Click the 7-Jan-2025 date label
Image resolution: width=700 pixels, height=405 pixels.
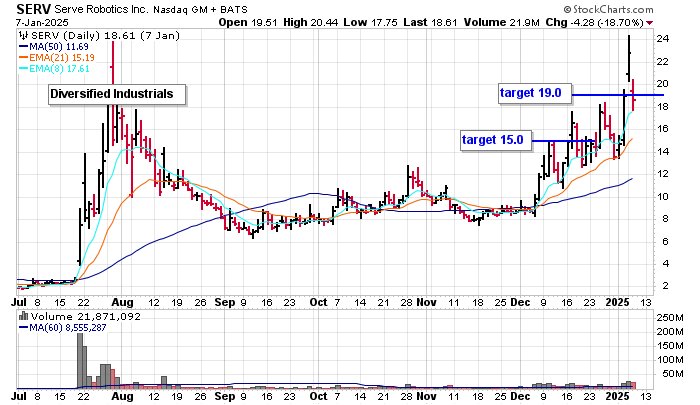(42, 22)
